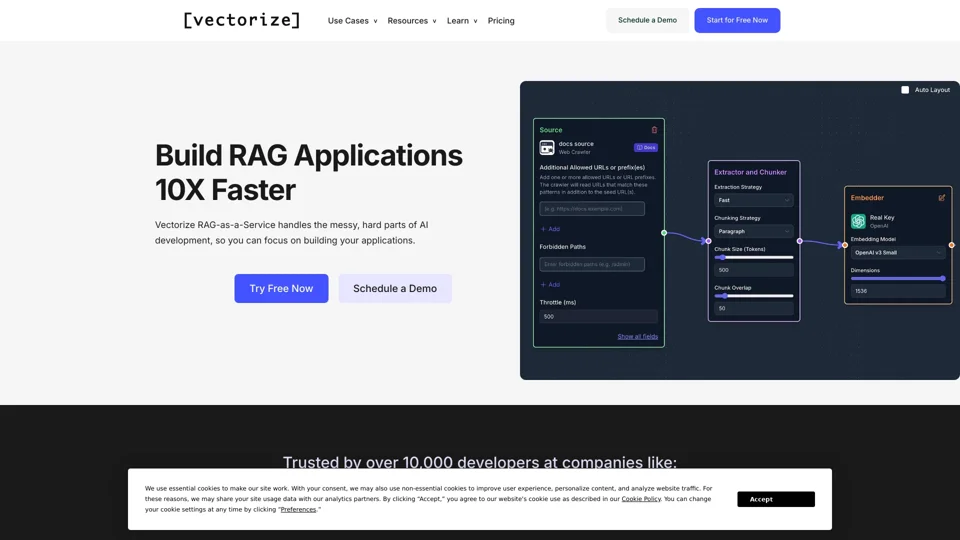Click the web crawler docs source icon
Image resolution: width=960 pixels, height=540 pixels.
point(547,148)
